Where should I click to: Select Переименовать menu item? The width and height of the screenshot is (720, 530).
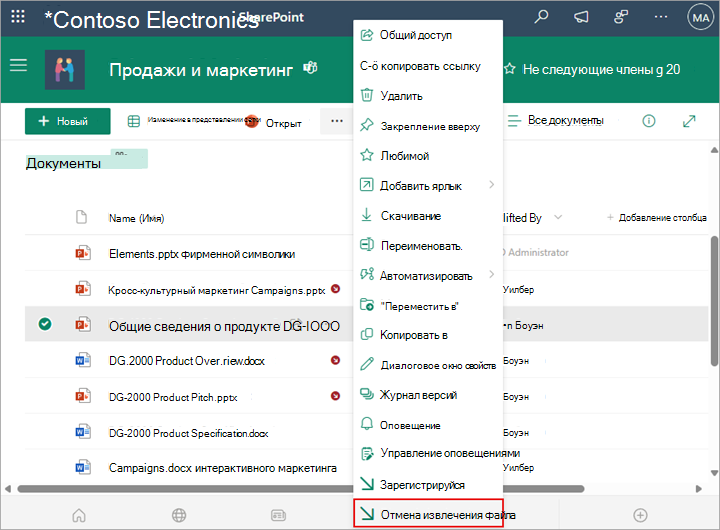click(x=428, y=246)
